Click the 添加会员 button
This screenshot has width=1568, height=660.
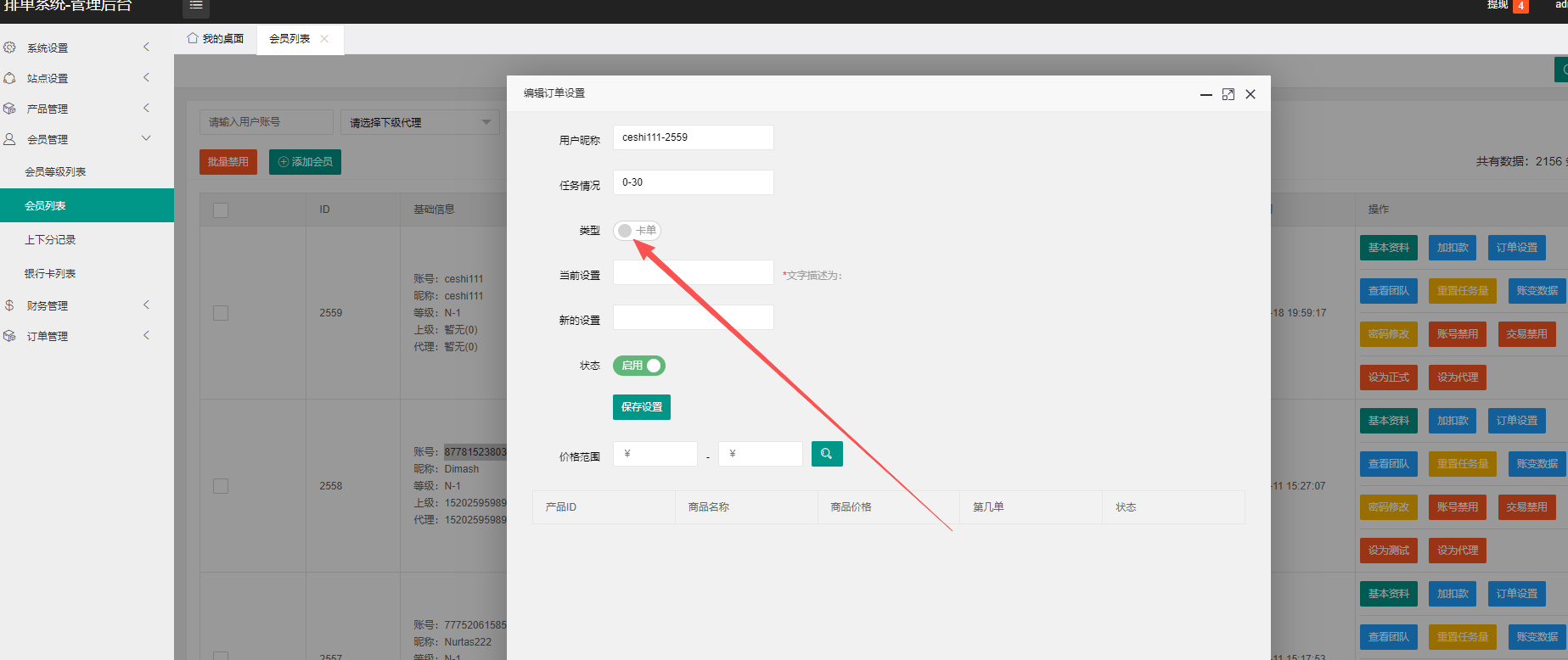[306, 162]
